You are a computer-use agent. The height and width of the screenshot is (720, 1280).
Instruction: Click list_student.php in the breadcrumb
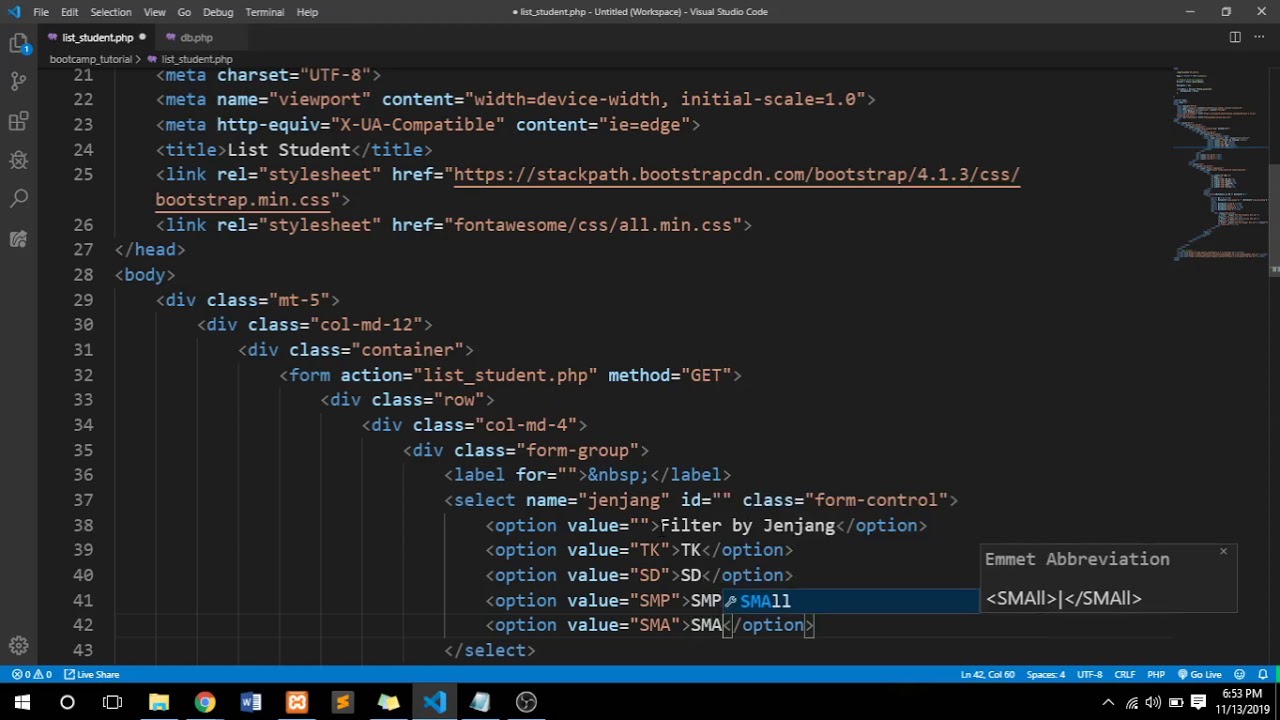point(196,59)
